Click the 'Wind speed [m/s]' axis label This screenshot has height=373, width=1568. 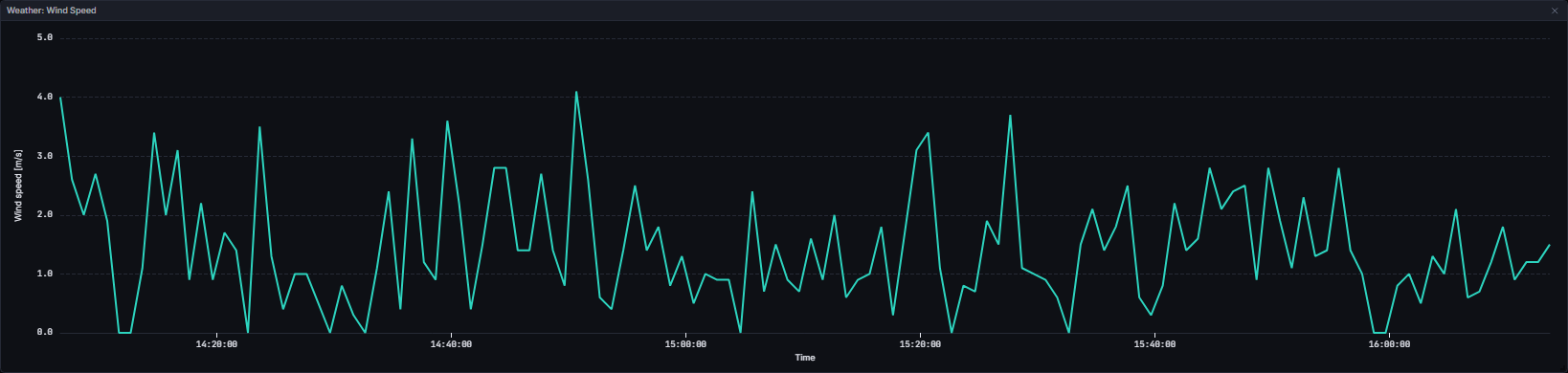tap(18, 186)
